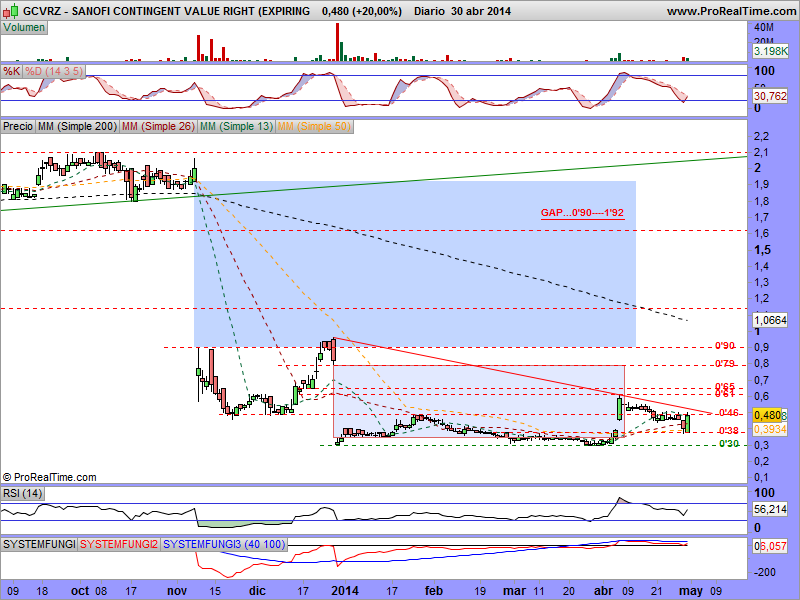Select the MM (Simple 50) label
The width and height of the screenshot is (800, 600).
pyautogui.click(x=314, y=126)
